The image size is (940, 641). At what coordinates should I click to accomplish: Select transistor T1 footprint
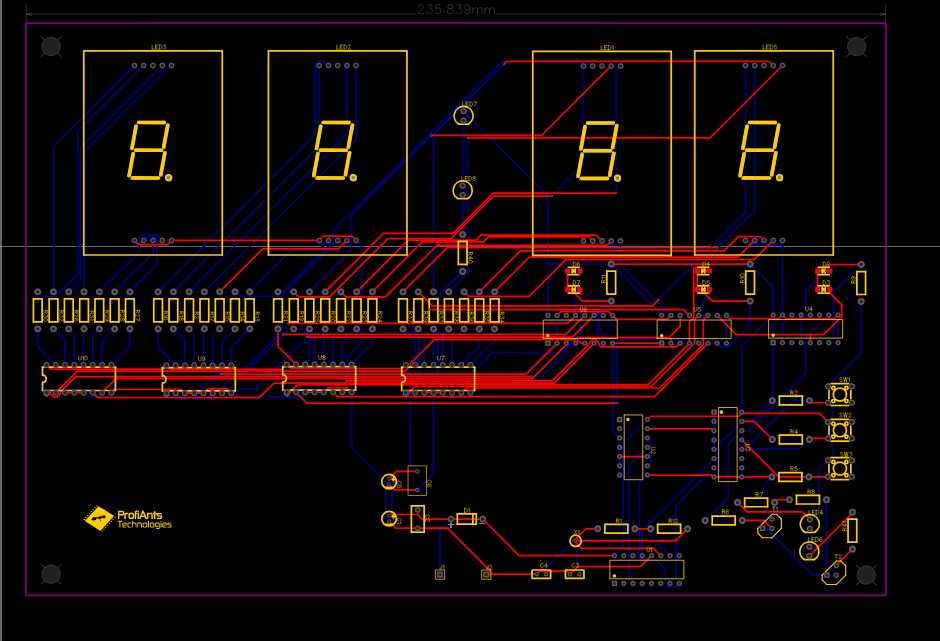770,526
